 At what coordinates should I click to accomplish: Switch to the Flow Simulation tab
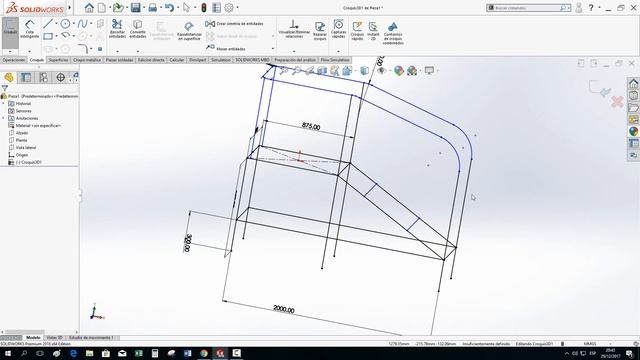click(x=335, y=60)
